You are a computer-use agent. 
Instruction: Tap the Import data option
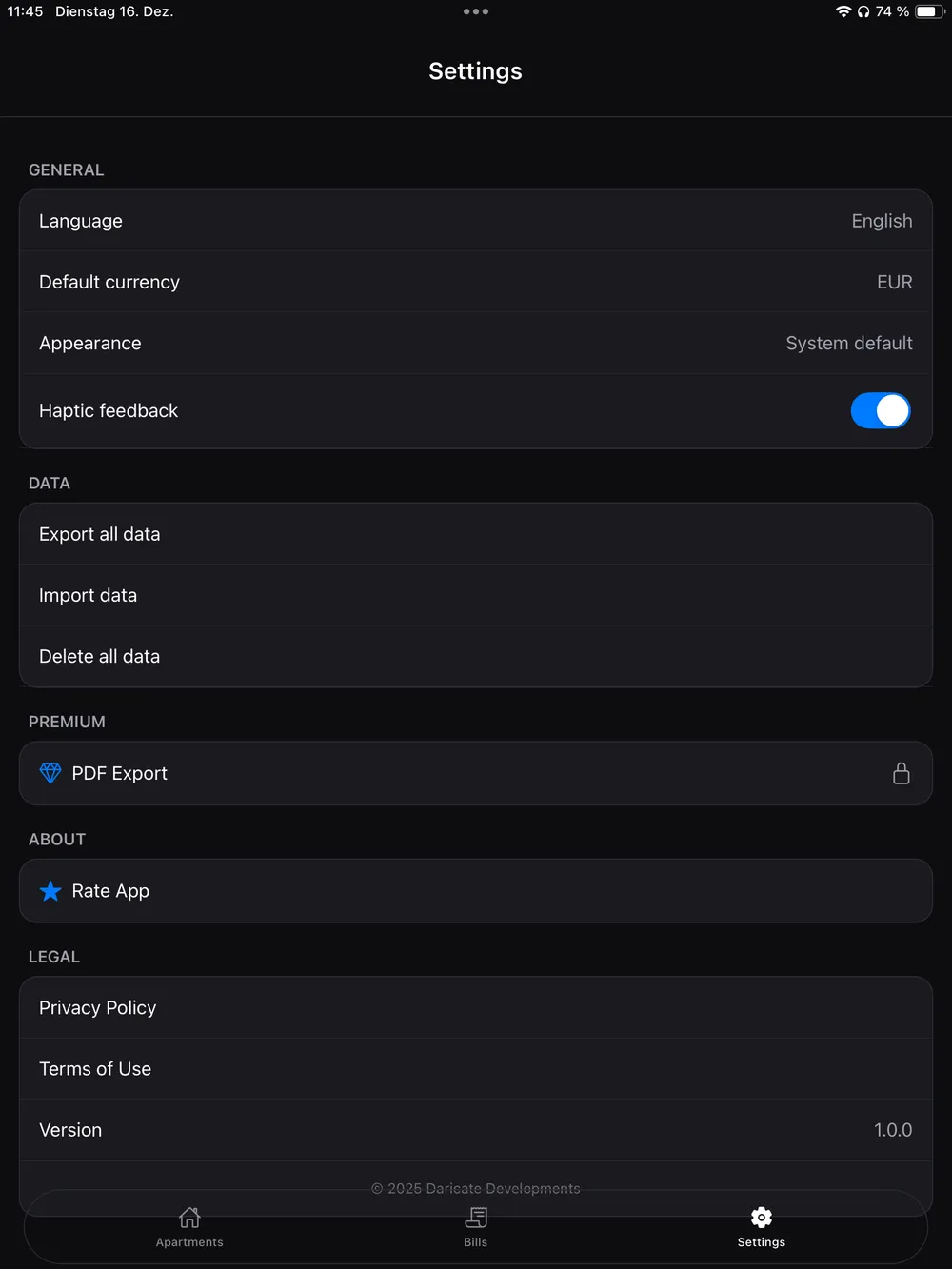tap(476, 595)
